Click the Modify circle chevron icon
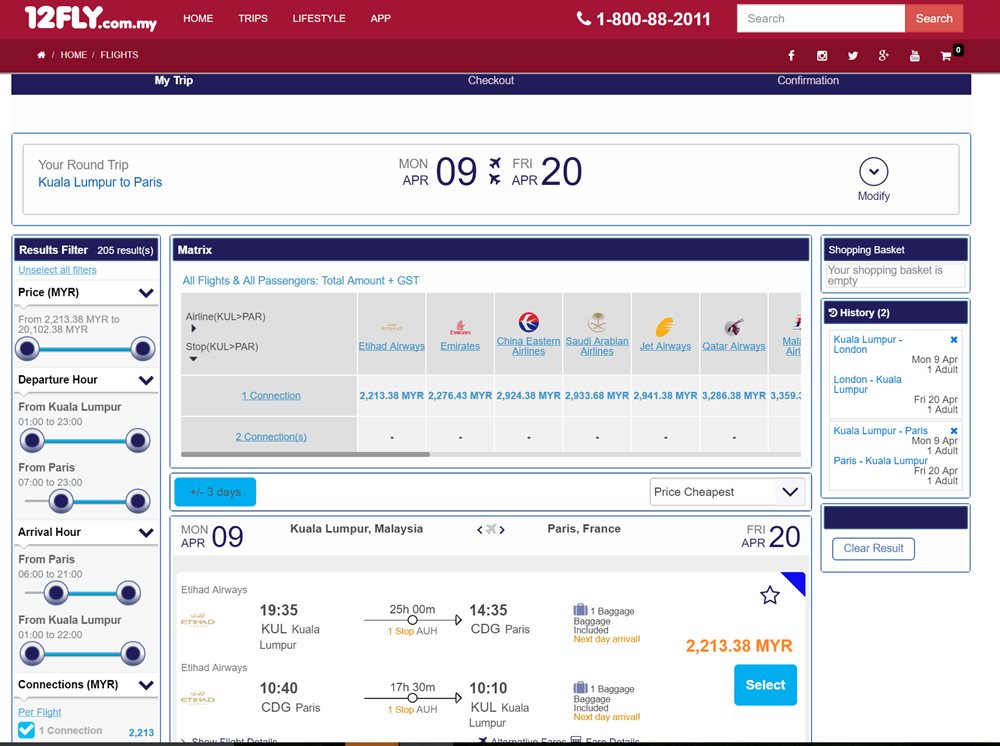The height and width of the screenshot is (746, 1000). pos(874,172)
